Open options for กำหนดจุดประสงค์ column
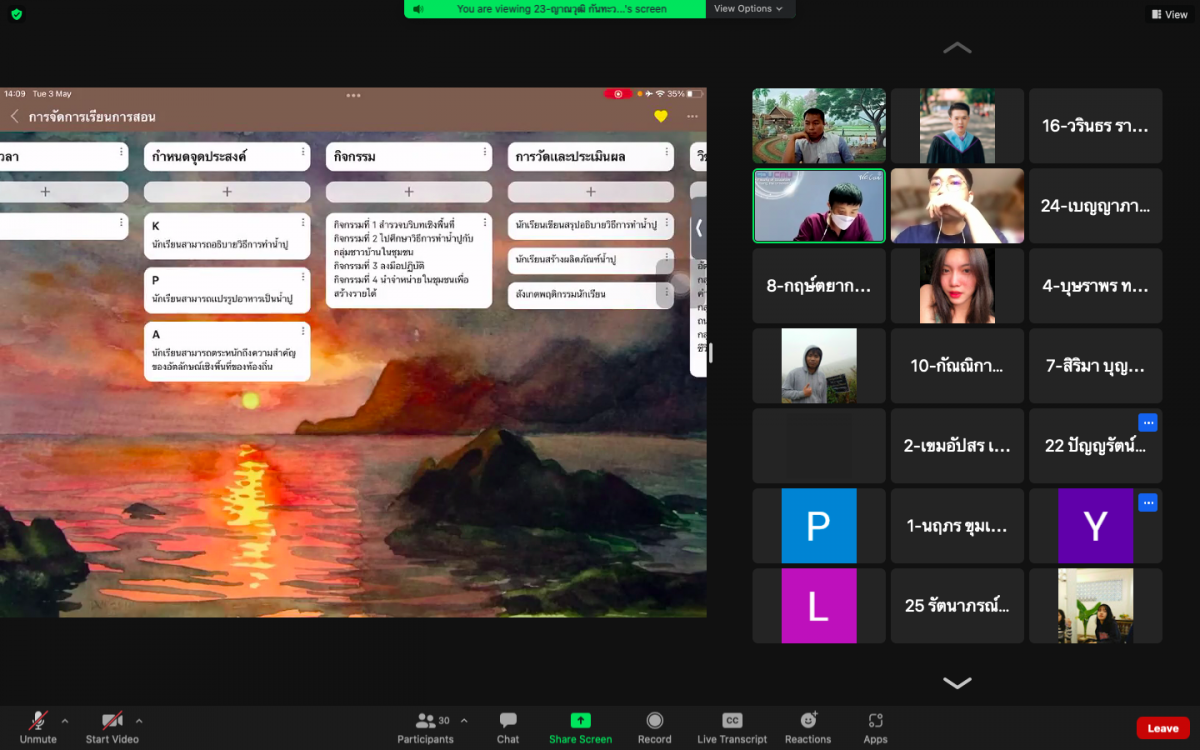The image size is (1200, 750). click(303, 152)
